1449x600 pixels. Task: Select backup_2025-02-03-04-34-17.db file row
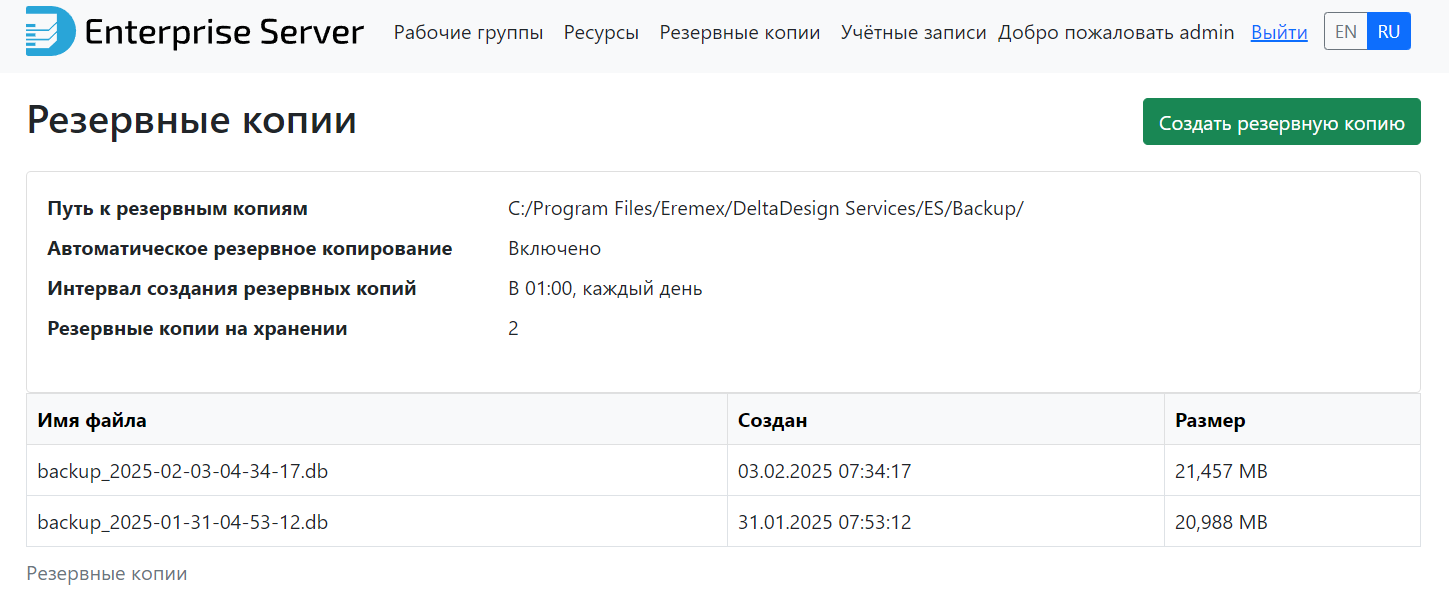pos(182,471)
